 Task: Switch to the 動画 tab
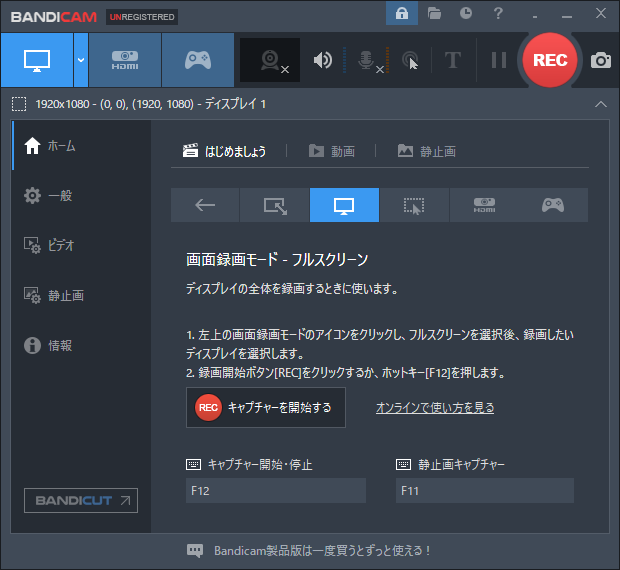pyautogui.click(x=331, y=151)
